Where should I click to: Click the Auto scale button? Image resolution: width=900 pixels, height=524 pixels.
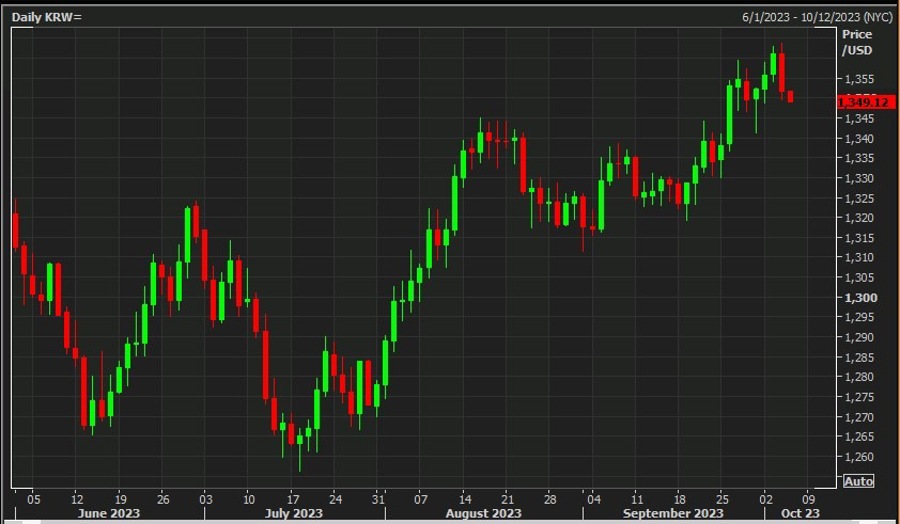pyautogui.click(x=859, y=481)
